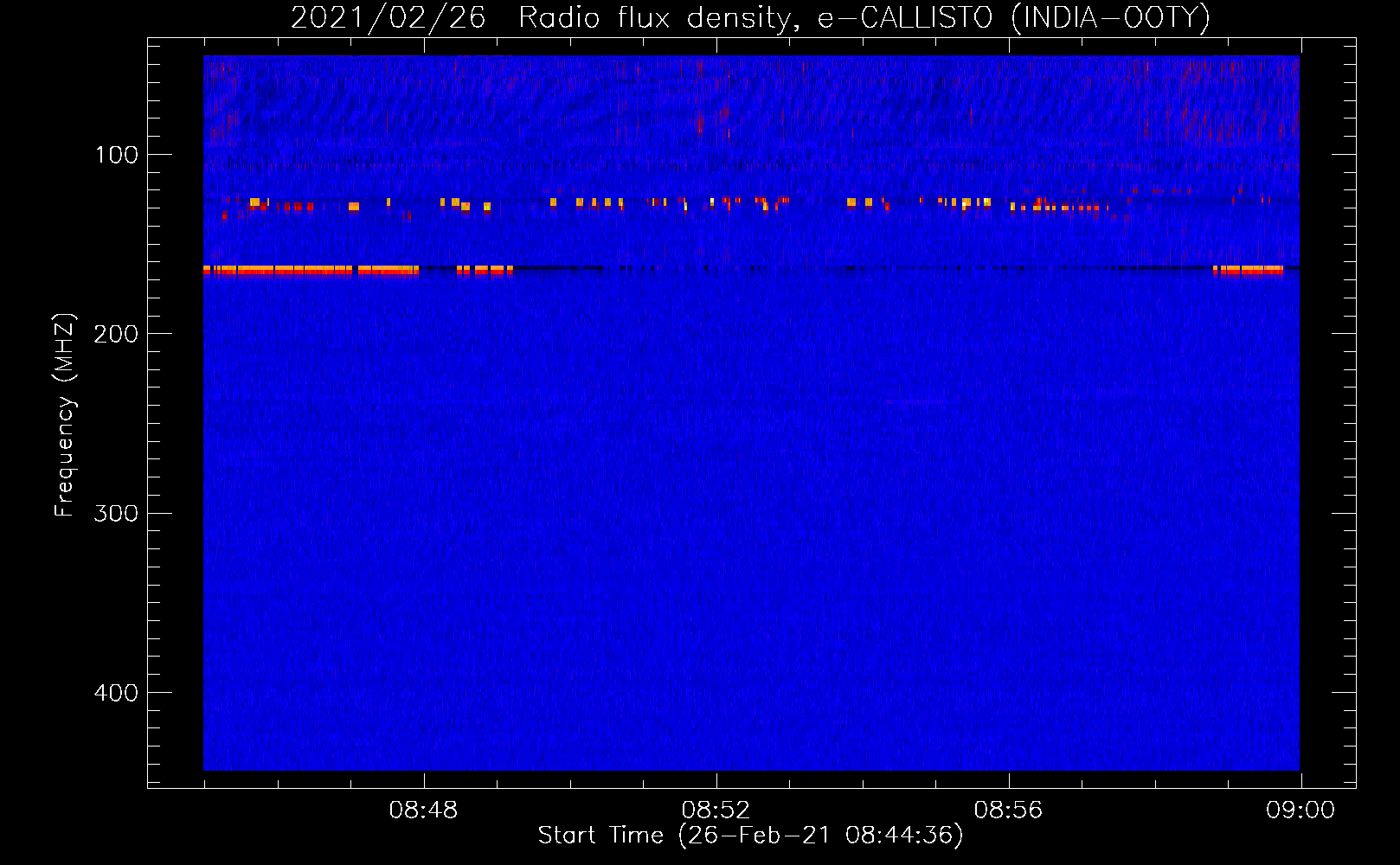Viewport: 1400px width, 865px height.
Task: Click the 08:52 time tick label
Action: pyautogui.click(x=716, y=811)
